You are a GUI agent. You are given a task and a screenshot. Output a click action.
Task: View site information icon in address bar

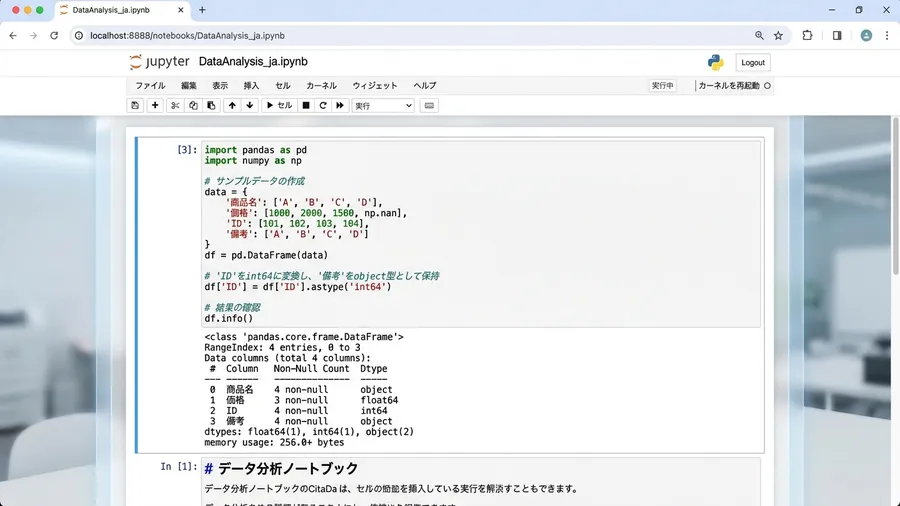click(79, 36)
